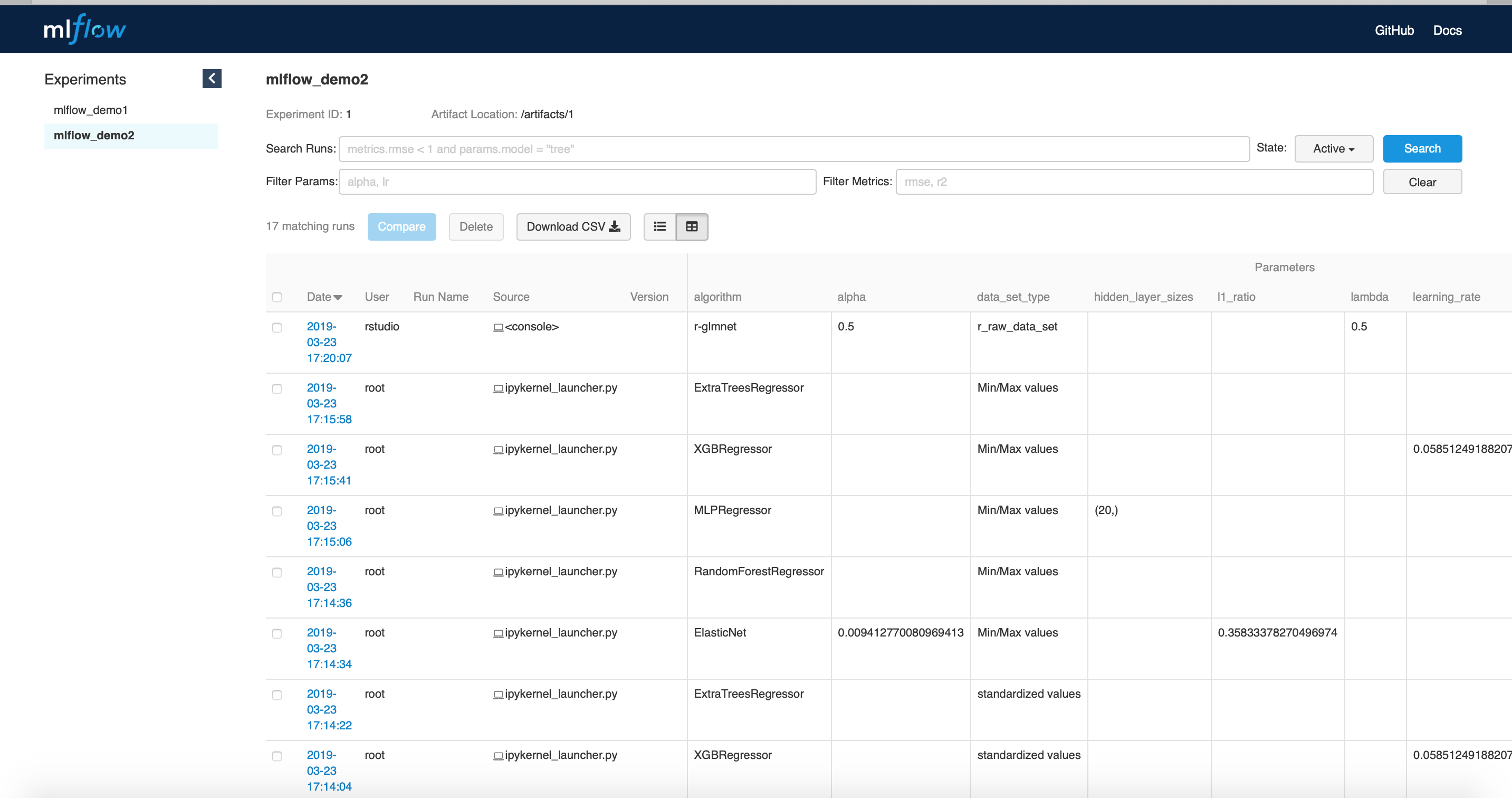Click laptop icon of the 17:15:58 run source
Screen dimensions: 1512x798
click(x=499, y=389)
